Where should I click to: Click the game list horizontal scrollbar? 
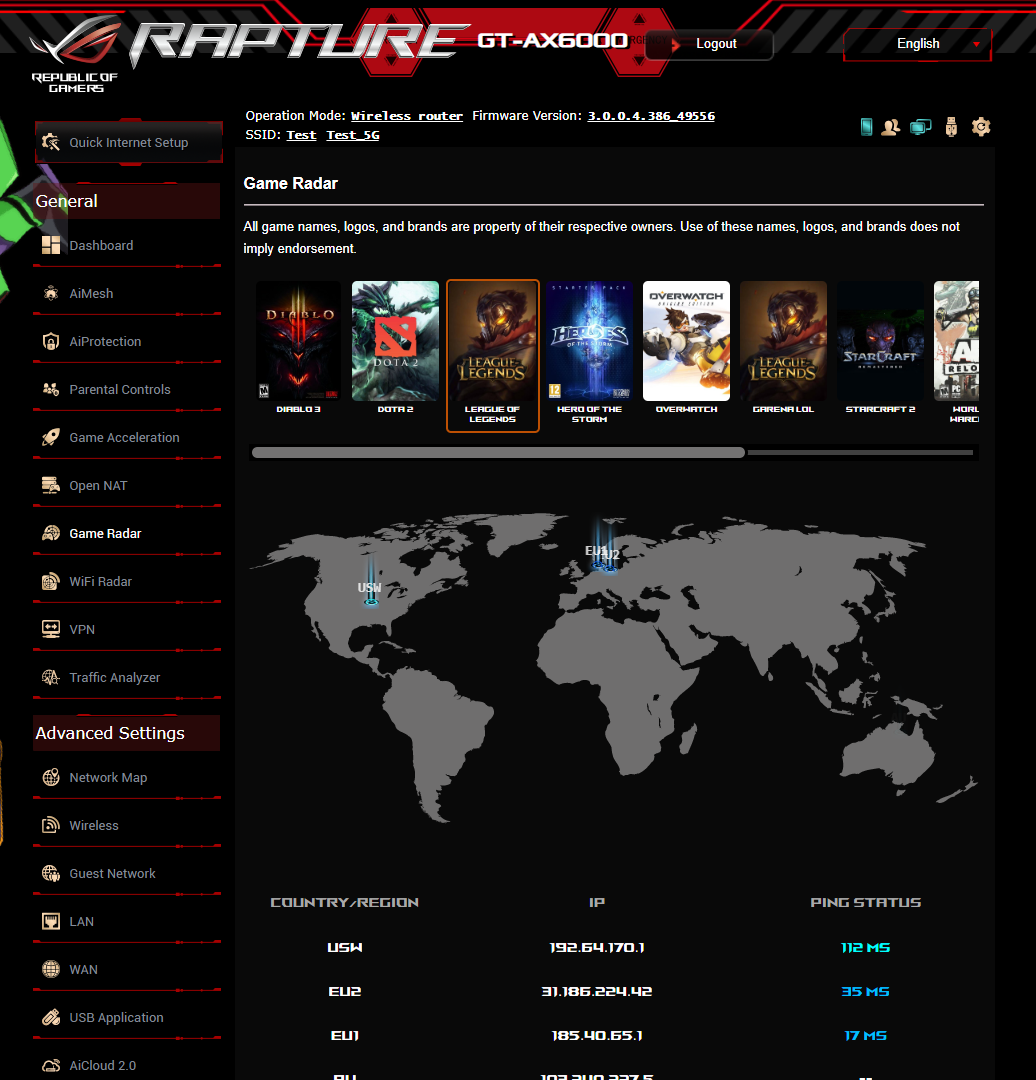pos(498,453)
